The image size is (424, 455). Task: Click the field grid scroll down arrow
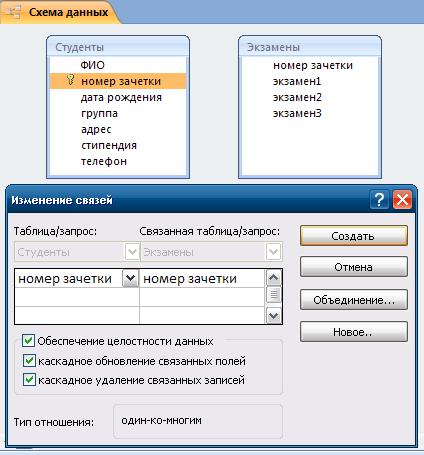274,315
